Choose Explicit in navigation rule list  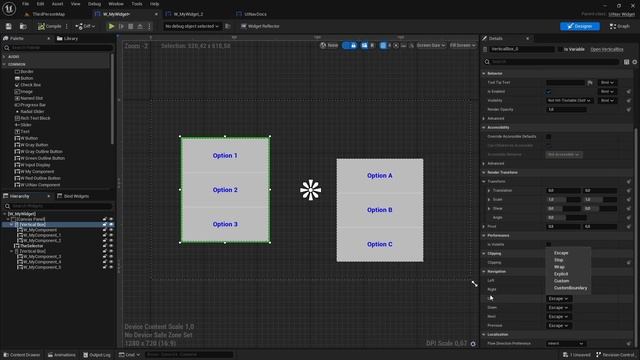tap(561, 274)
